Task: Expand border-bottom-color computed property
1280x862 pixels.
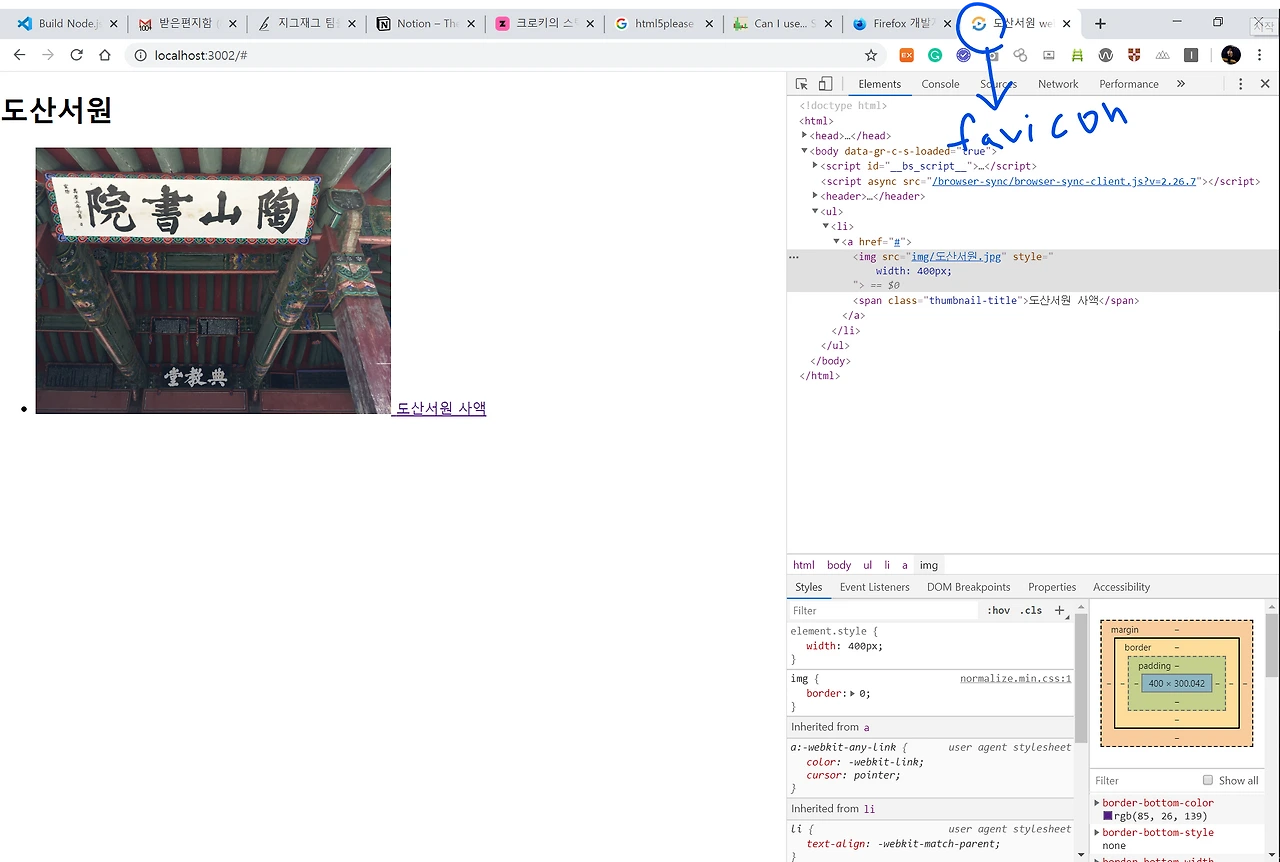Action: pos(1097,802)
